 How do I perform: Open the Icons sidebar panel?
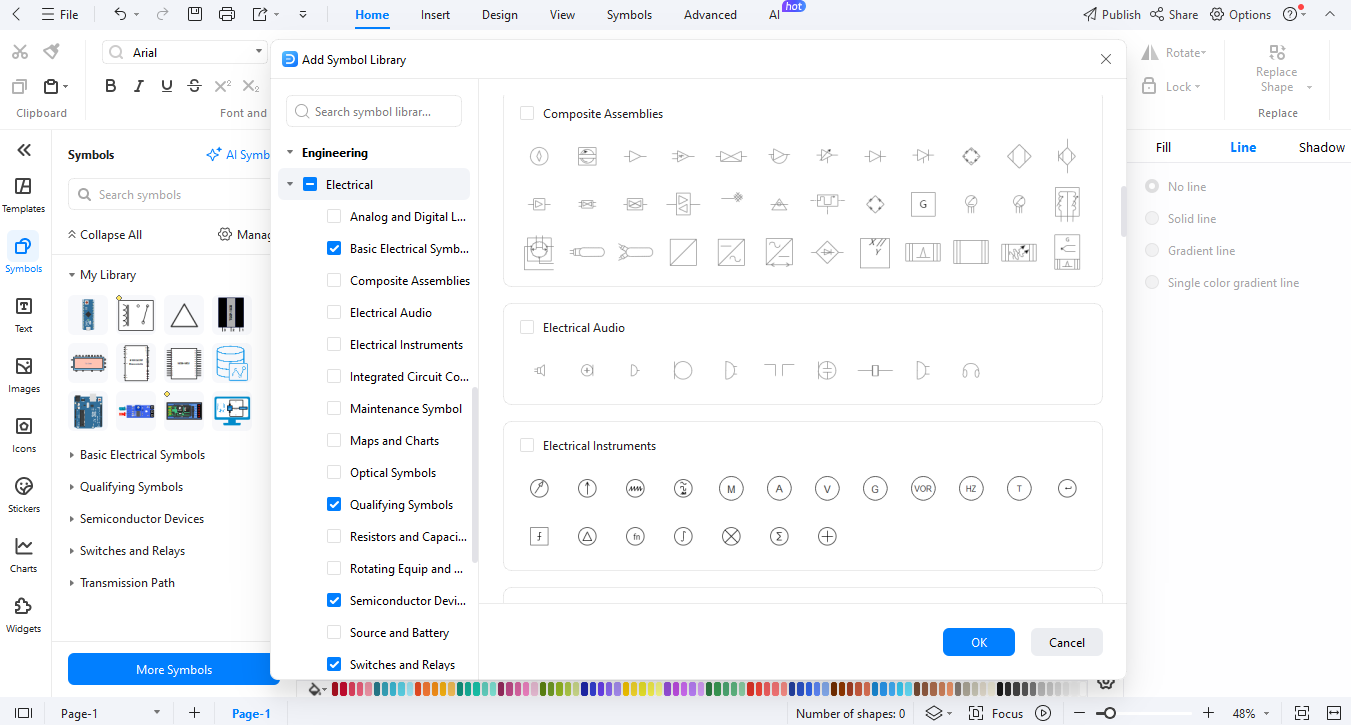coord(24,434)
